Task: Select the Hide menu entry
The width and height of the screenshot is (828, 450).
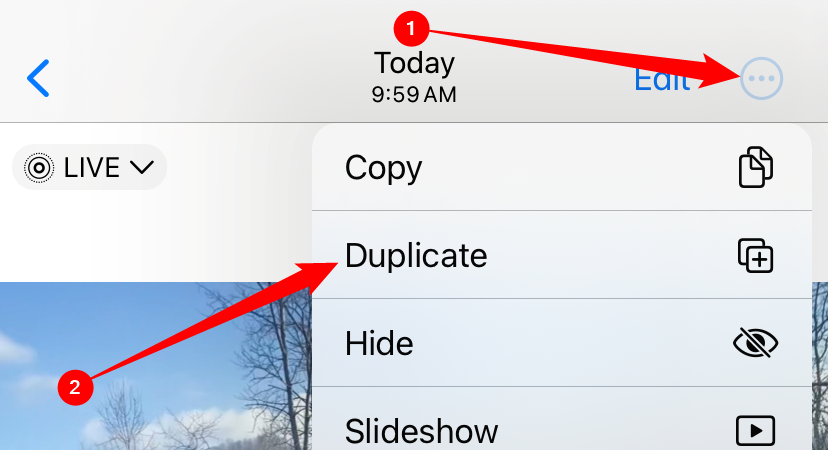Action: [x=562, y=343]
